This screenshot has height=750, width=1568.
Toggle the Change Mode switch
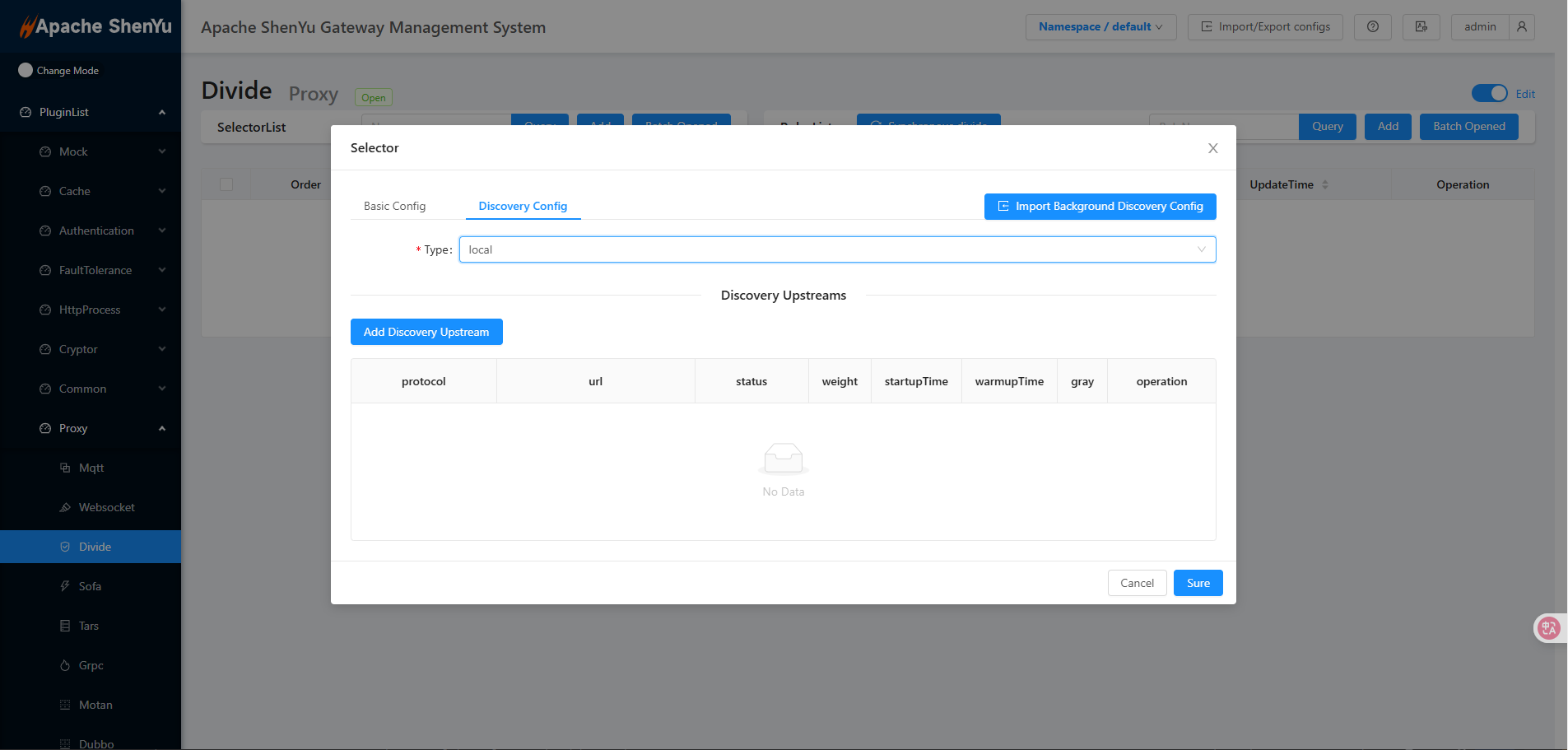(x=26, y=71)
